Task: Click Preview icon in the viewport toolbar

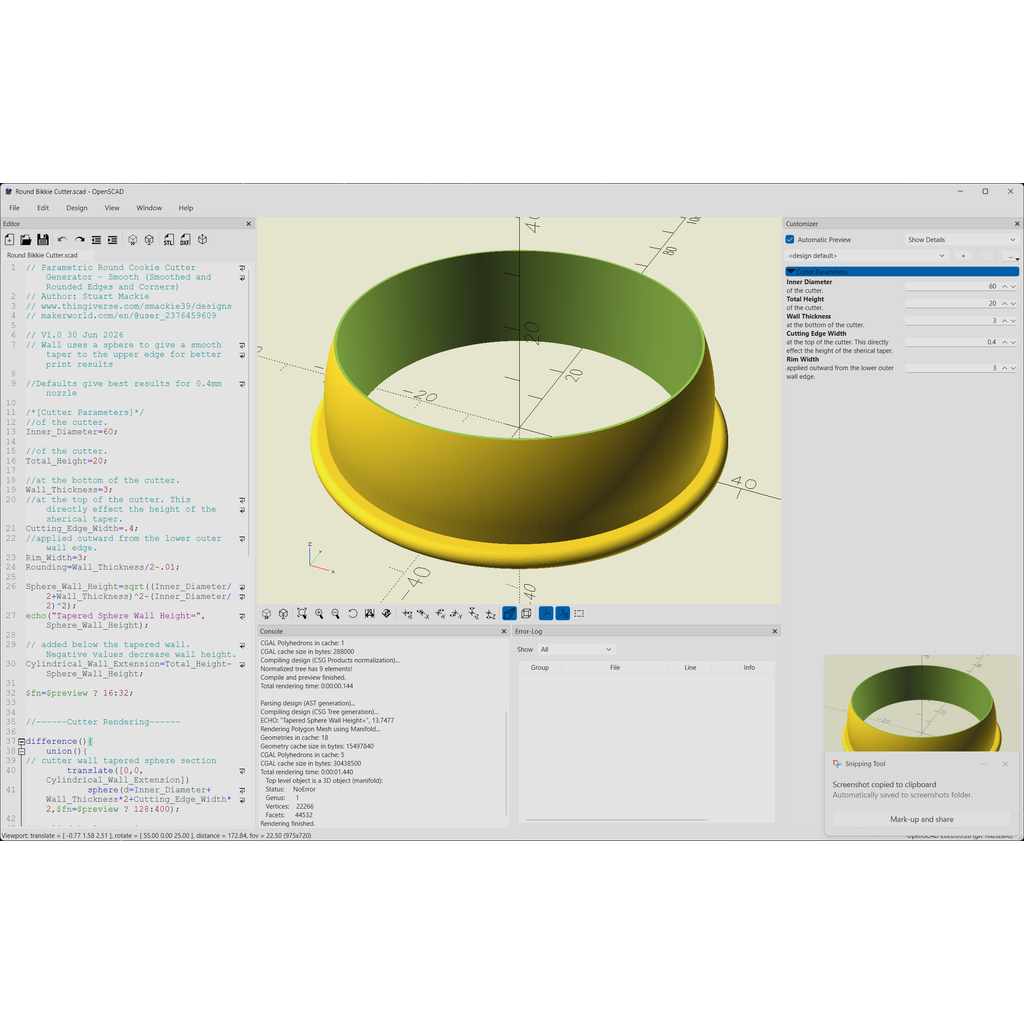Action: coord(266,613)
